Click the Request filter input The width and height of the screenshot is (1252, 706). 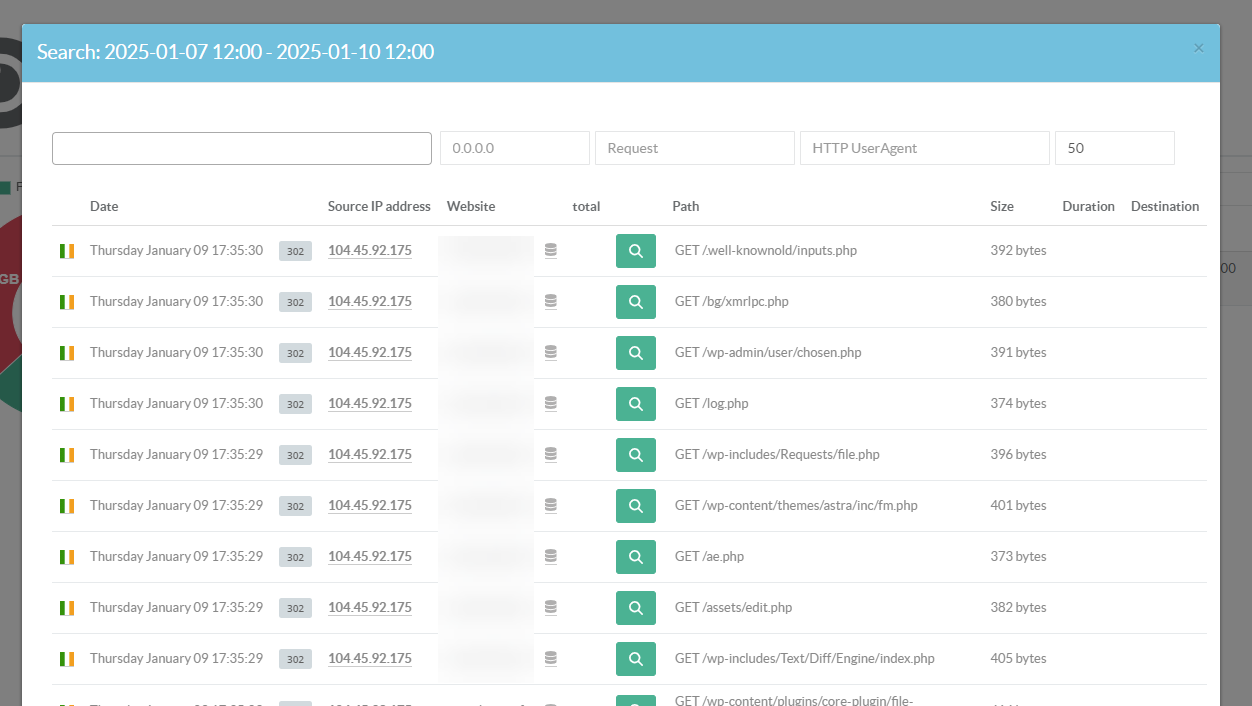694,148
